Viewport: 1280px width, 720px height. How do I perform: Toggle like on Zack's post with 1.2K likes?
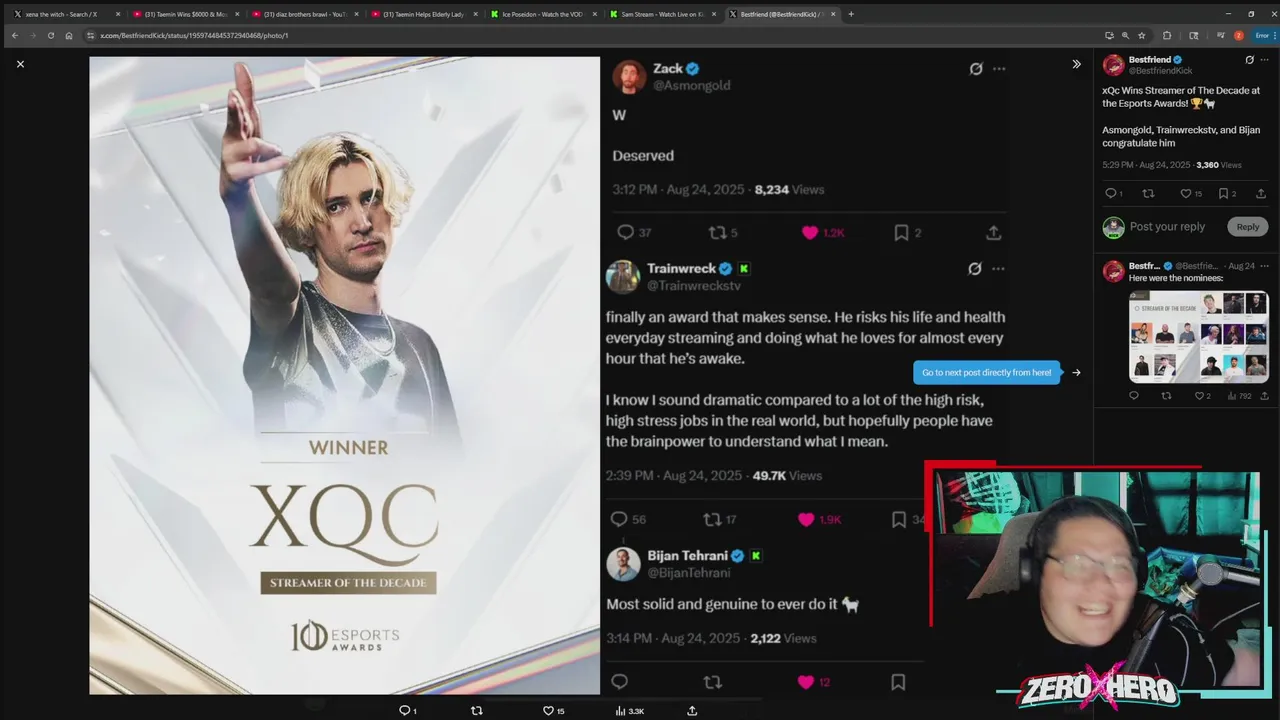click(810, 232)
